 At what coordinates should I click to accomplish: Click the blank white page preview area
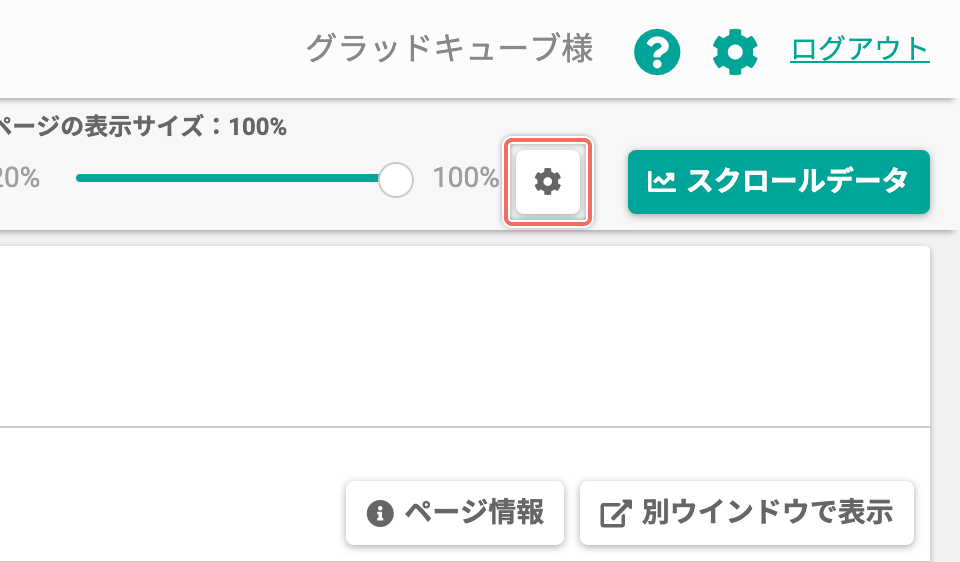(x=465, y=336)
